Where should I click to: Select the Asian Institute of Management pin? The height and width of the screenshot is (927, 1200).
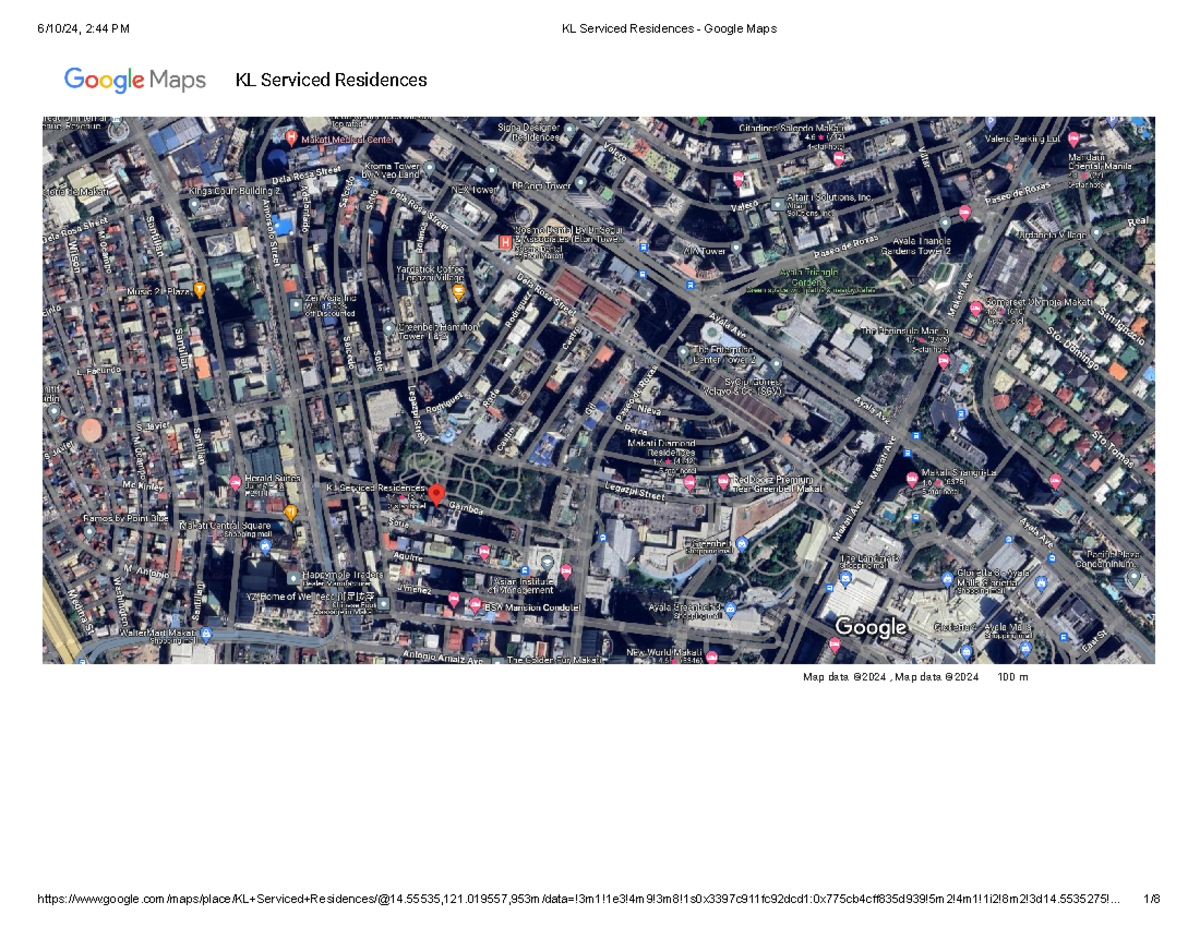pos(546,561)
